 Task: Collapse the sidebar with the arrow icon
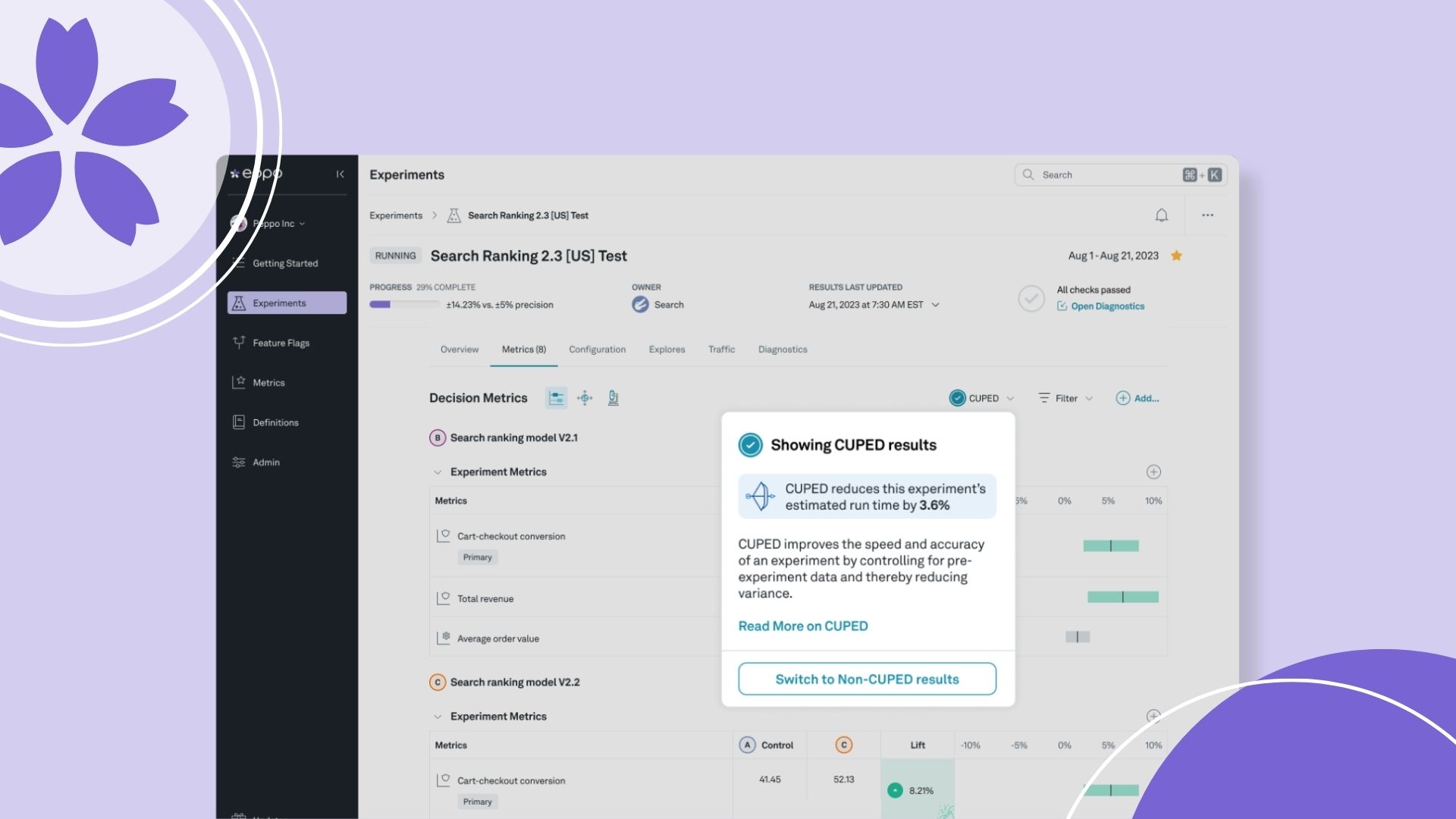(x=340, y=174)
